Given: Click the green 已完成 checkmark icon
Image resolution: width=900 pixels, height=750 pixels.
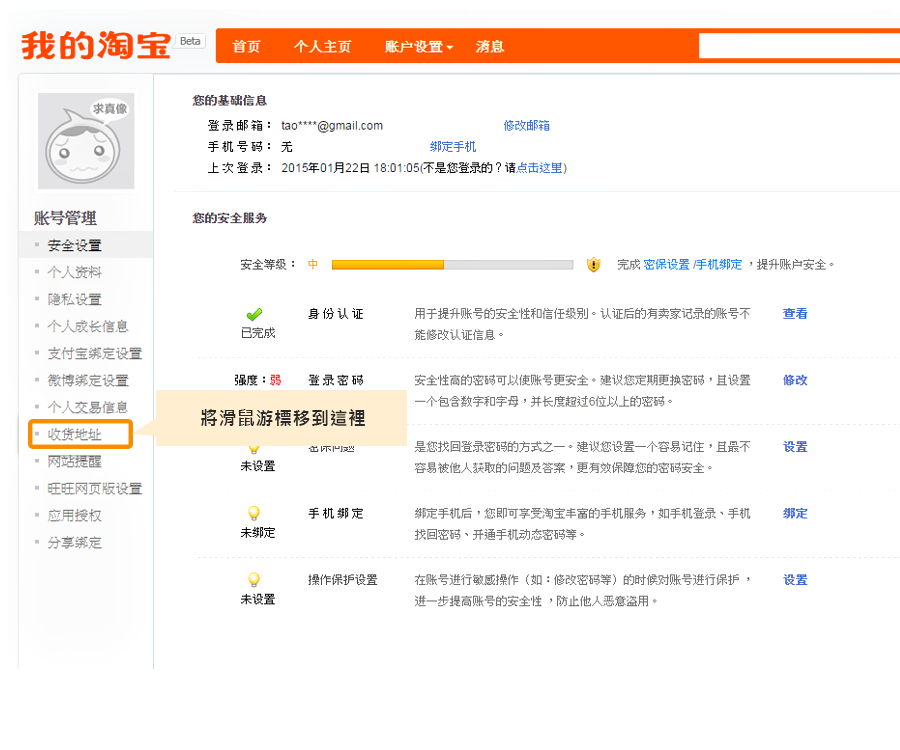Looking at the screenshot, I should pyautogui.click(x=254, y=314).
